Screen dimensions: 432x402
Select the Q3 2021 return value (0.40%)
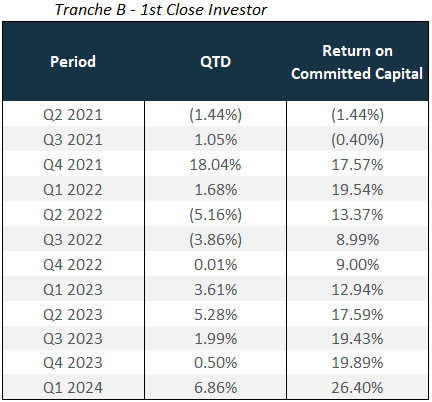click(x=358, y=140)
